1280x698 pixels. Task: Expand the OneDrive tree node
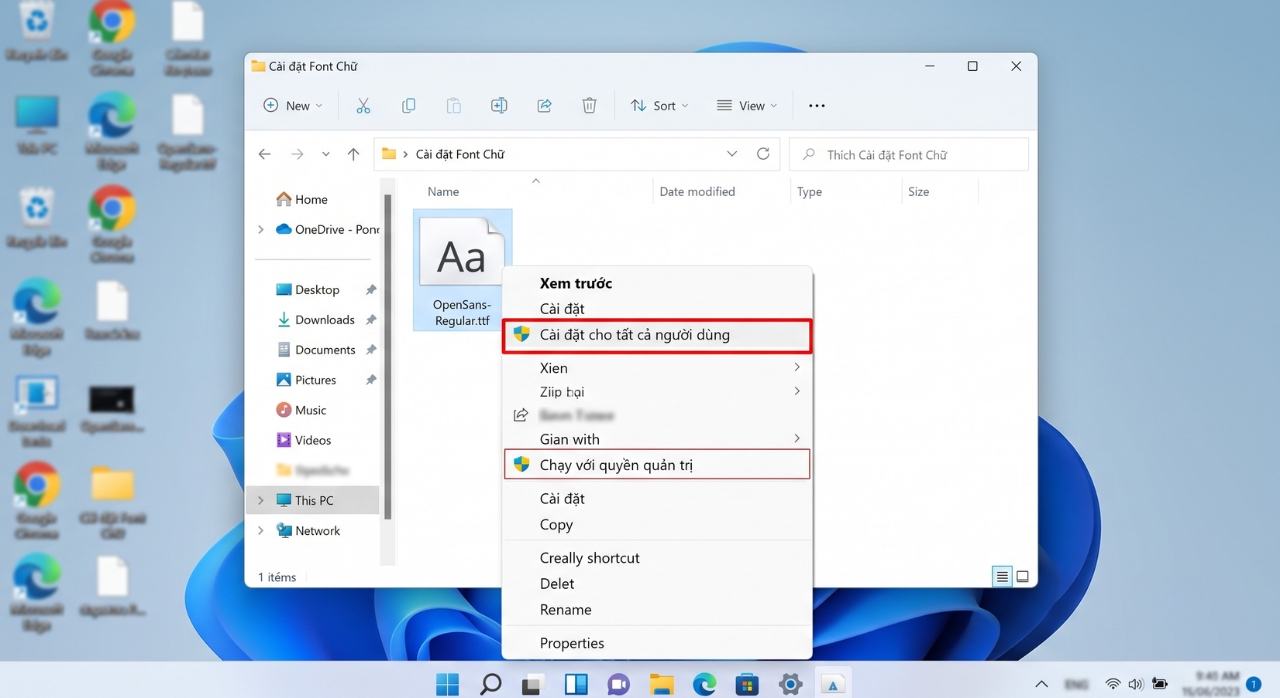click(261, 230)
